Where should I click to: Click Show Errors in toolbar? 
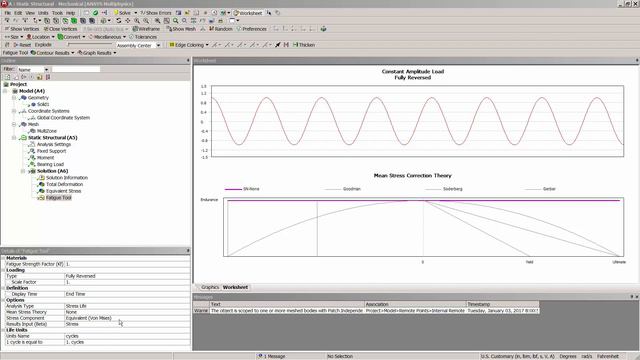(156, 13)
